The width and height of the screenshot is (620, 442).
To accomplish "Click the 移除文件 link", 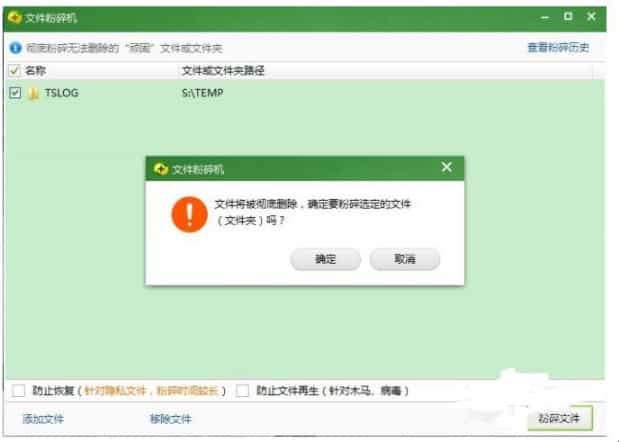I will click(170, 419).
